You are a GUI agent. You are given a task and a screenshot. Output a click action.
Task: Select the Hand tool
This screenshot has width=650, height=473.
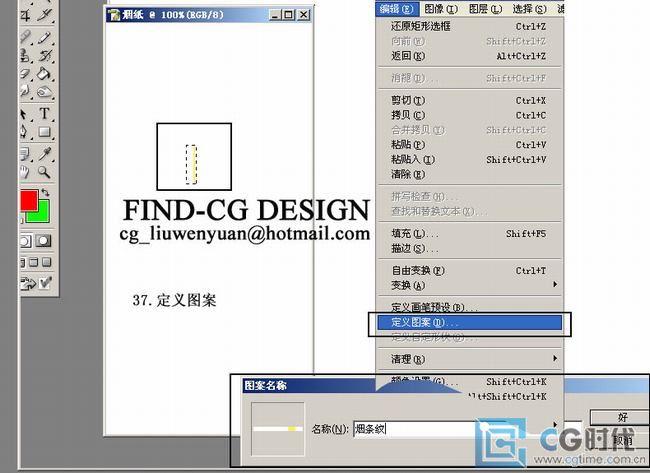tap(26, 172)
